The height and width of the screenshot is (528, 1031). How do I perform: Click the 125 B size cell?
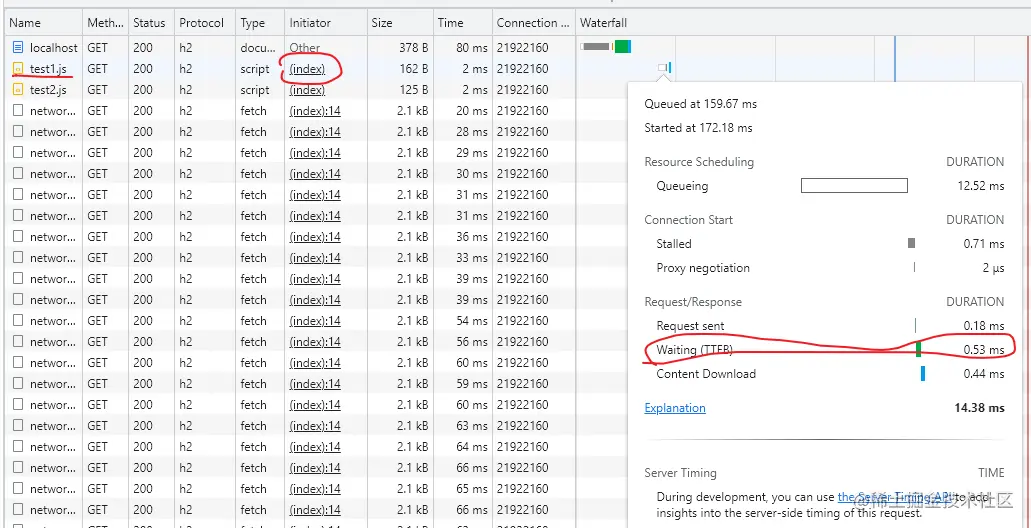(x=414, y=89)
